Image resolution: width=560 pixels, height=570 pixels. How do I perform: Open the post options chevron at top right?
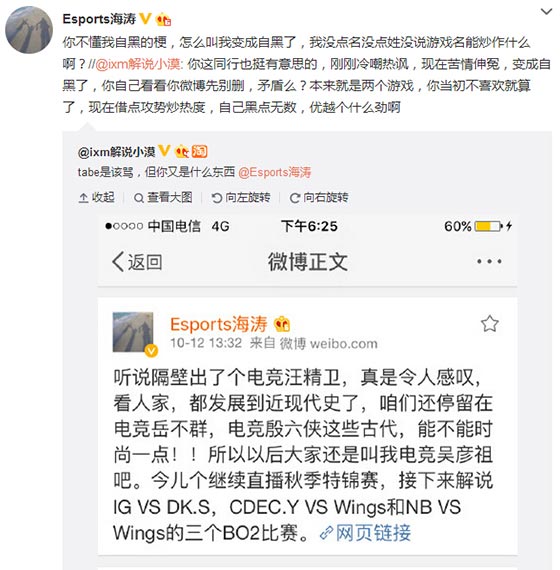coord(546,12)
